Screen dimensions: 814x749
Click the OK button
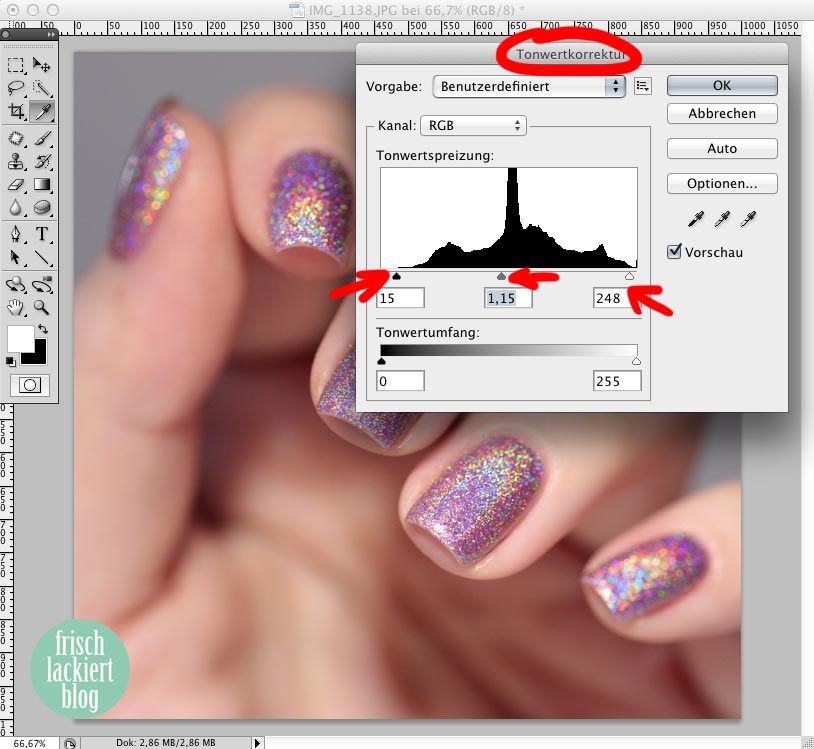(x=722, y=86)
